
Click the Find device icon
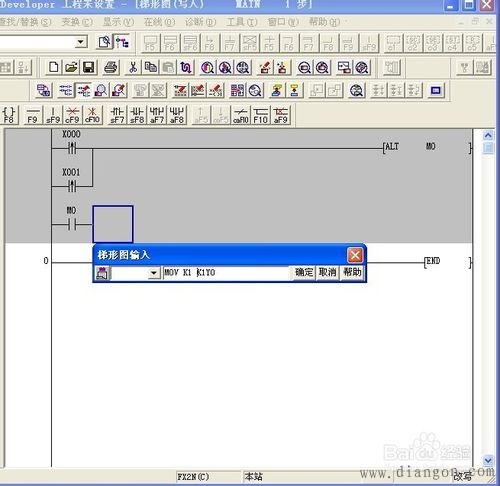coord(207,67)
